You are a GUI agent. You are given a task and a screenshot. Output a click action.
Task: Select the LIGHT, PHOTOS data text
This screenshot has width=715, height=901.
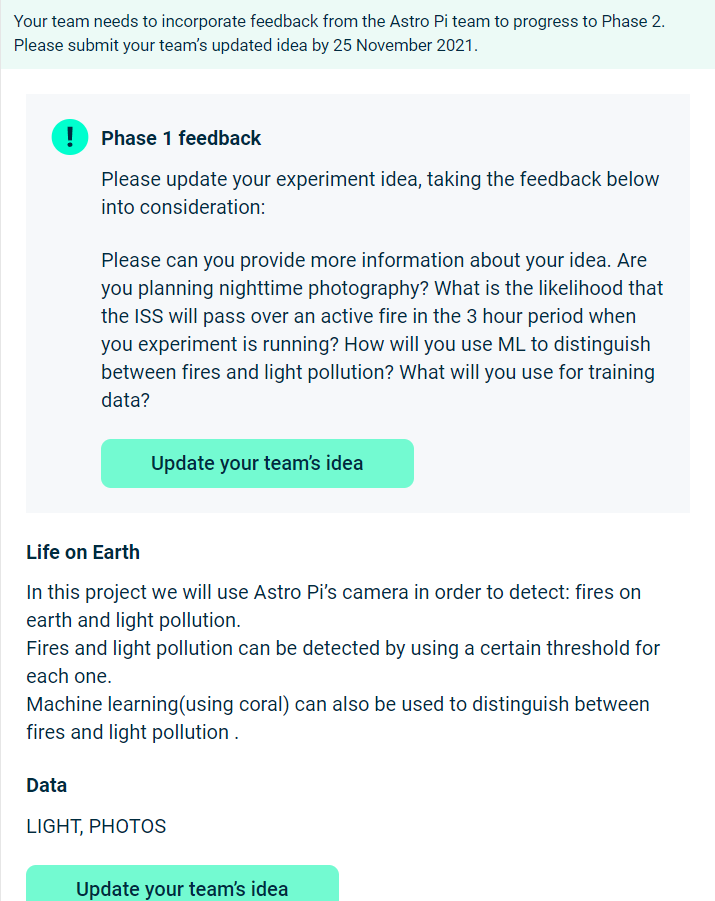click(x=96, y=826)
